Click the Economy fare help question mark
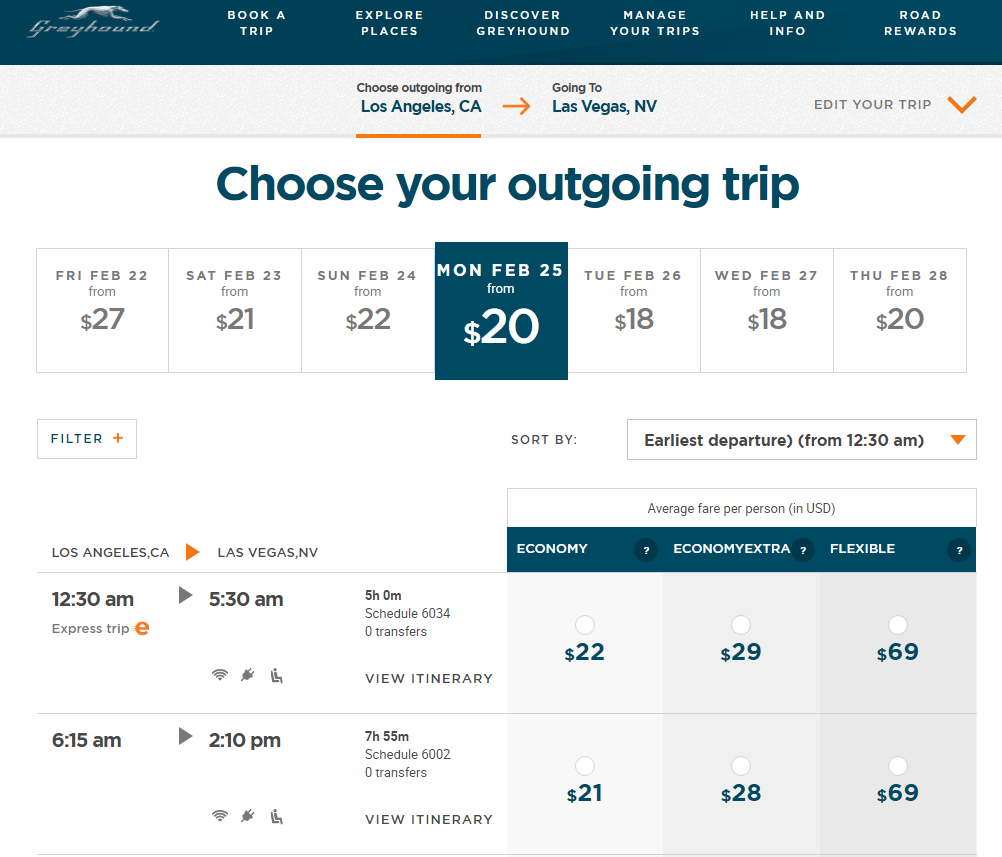This screenshot has height=857, width=1002. click(645, 550)
